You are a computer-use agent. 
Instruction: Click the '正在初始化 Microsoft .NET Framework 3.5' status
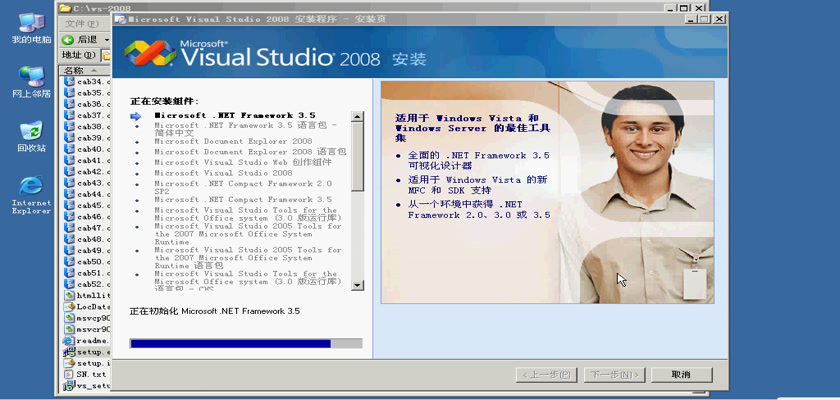(x=215, y=311)
